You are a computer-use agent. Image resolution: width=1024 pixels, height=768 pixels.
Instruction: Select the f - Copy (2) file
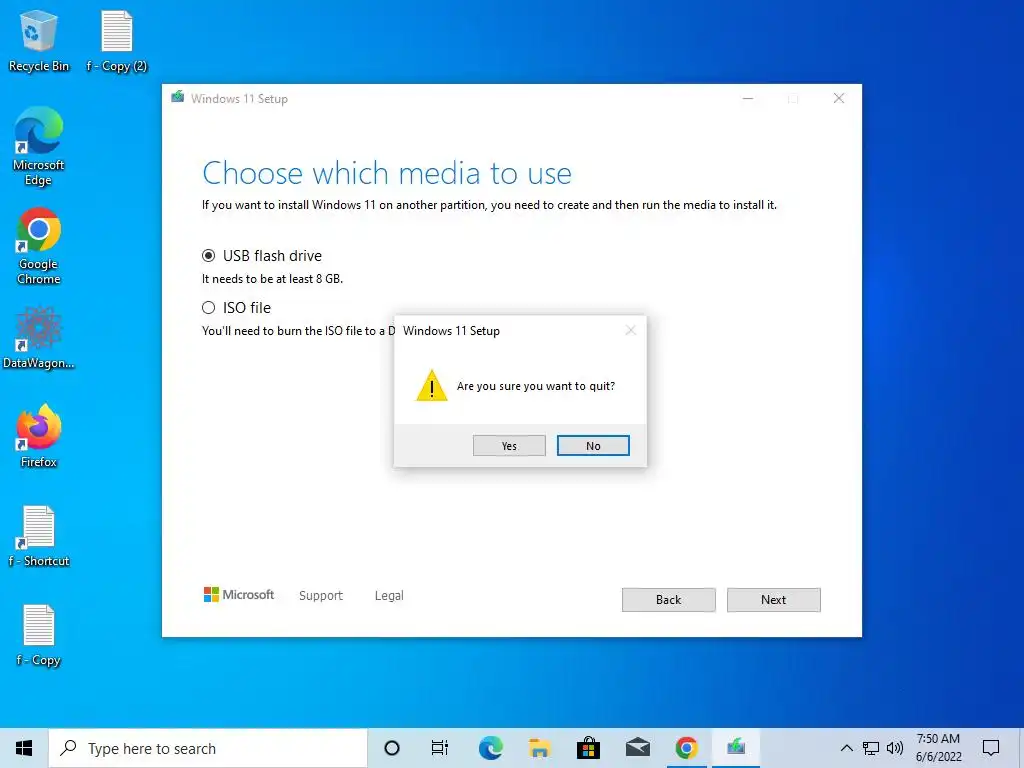click(x=117, y=41)
